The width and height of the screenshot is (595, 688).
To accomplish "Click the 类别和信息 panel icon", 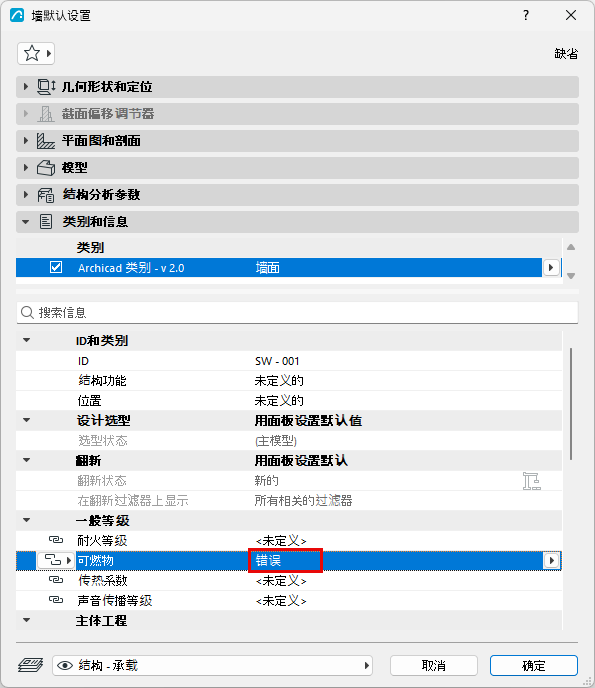I will pos(46,222).
